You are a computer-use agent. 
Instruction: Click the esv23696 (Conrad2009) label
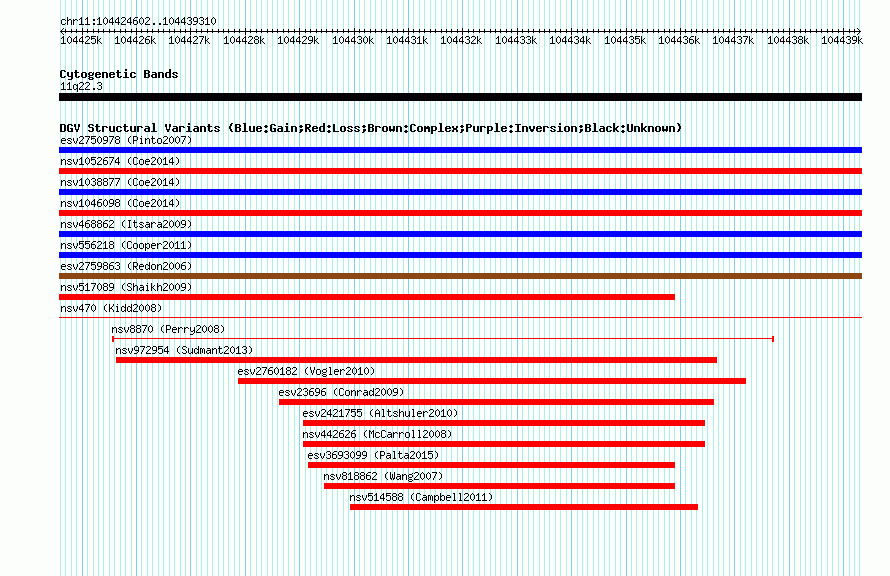coord(341,392)
